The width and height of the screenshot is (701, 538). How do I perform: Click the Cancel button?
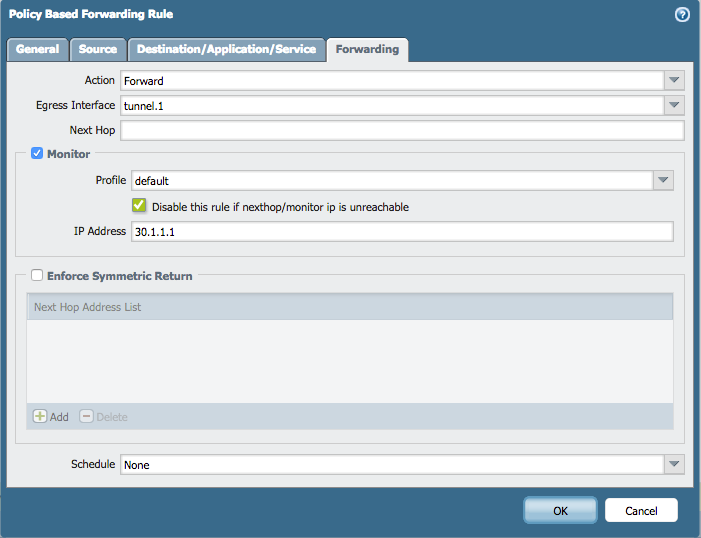click(641, 510)
